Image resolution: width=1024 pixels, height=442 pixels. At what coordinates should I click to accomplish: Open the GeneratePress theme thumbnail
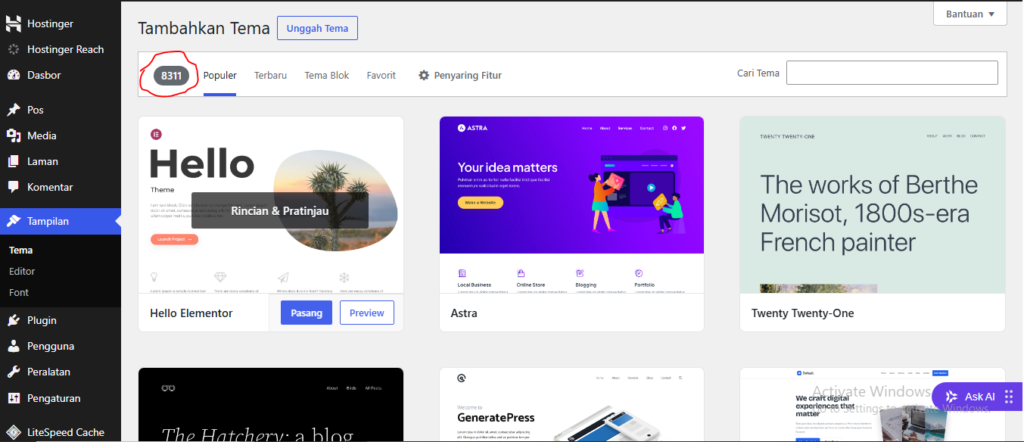[x=571, y=404]
